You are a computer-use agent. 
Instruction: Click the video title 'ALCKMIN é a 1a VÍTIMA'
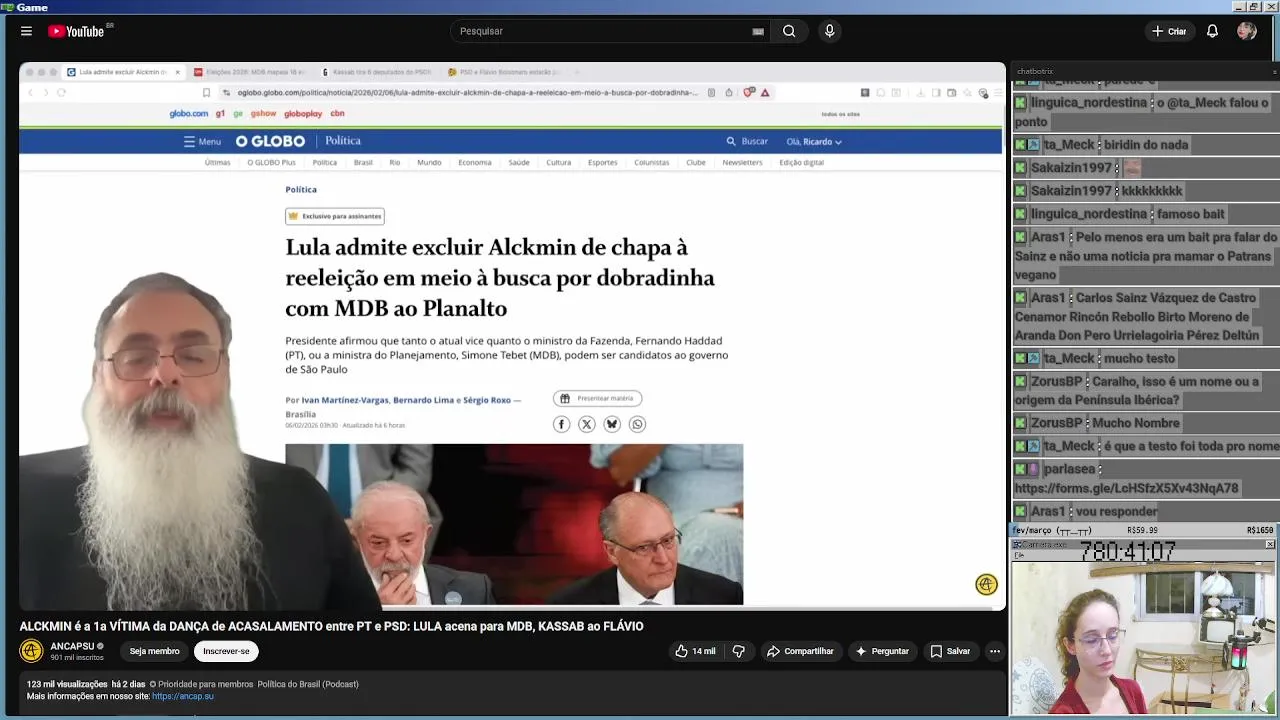pyautogui.click(x=331, y=626)
